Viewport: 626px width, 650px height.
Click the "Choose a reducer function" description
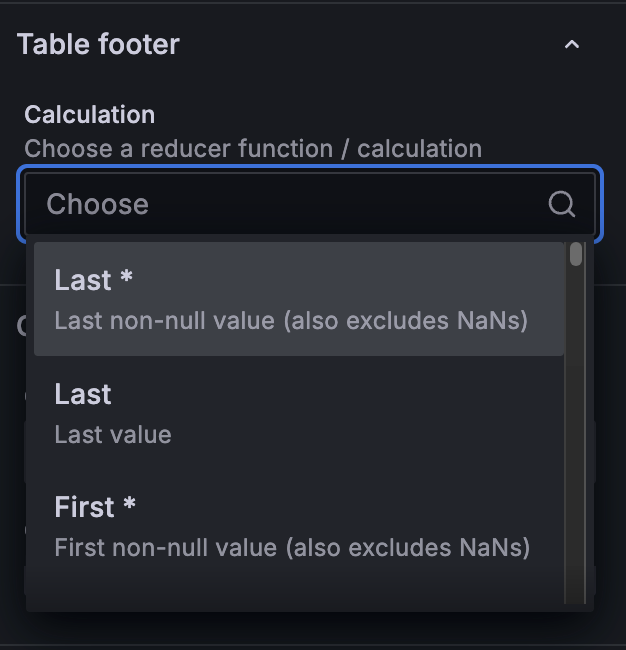pos(252,149)
